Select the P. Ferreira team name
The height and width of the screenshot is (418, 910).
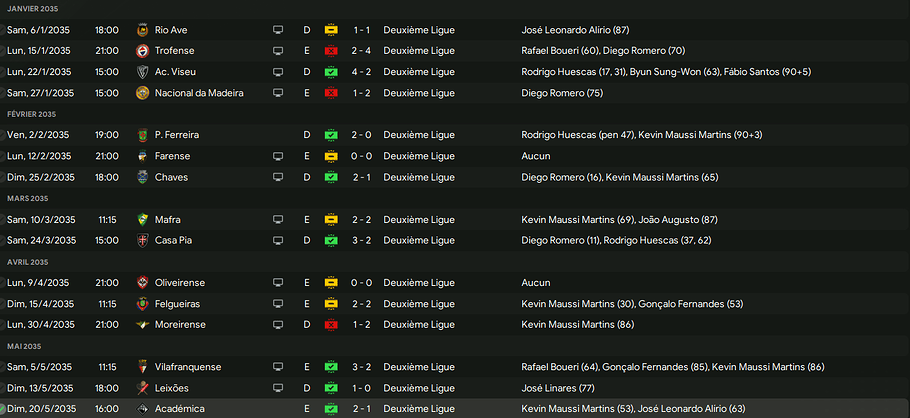click(176, 135)
